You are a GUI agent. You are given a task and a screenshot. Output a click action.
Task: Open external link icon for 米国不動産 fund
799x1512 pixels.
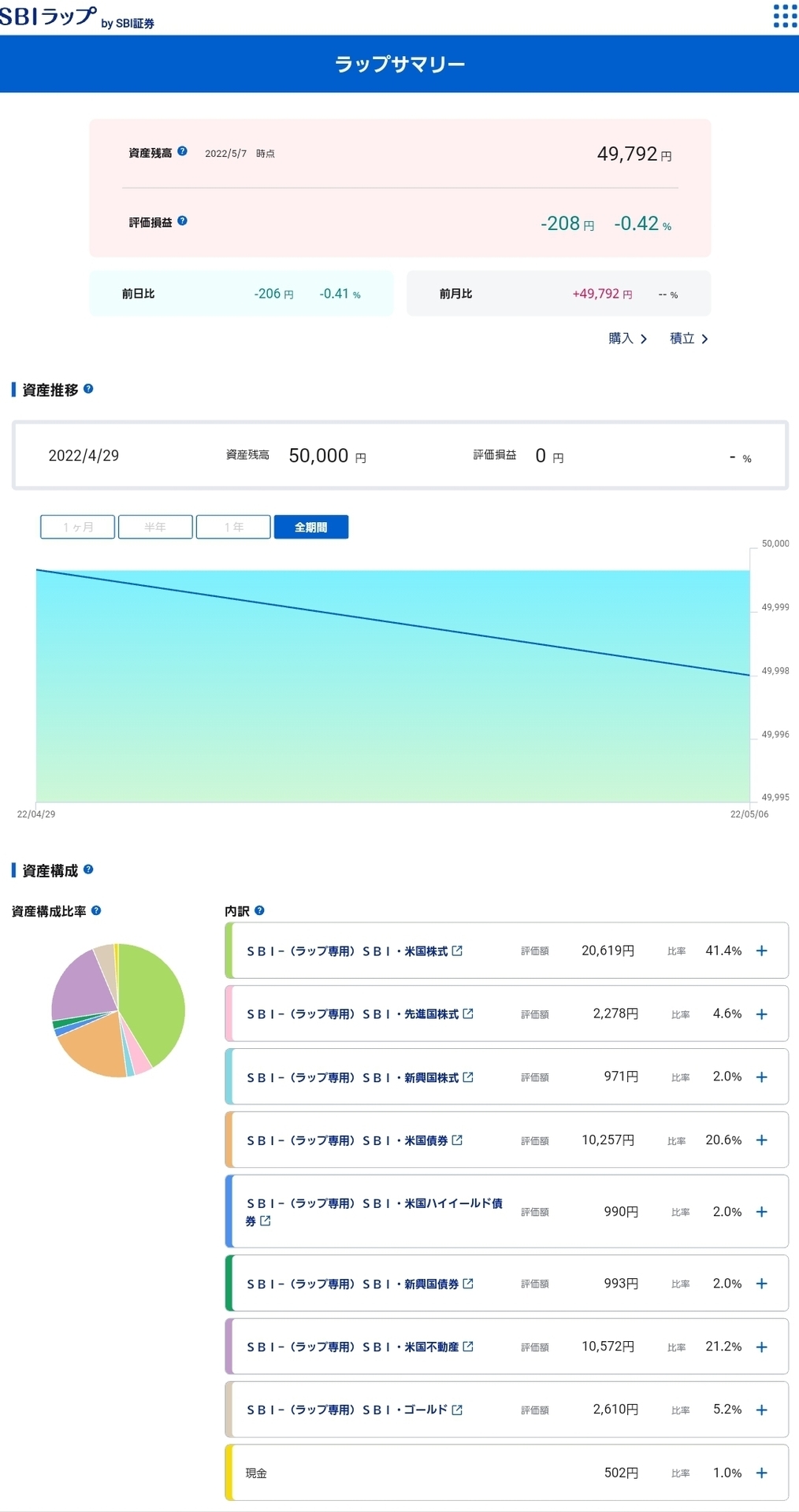(x=468, y=1347)
